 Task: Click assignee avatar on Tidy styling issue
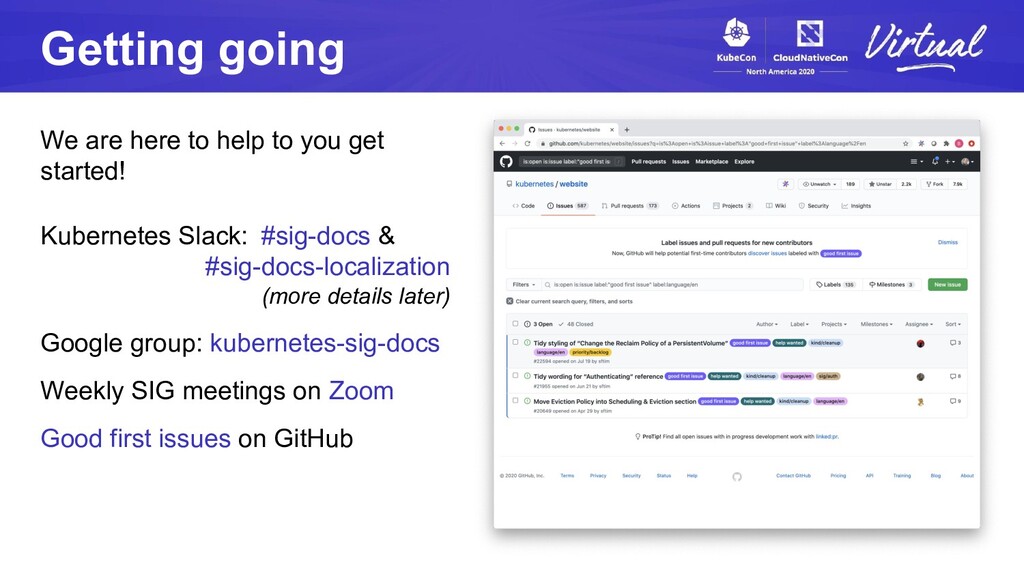pos(920,344)
